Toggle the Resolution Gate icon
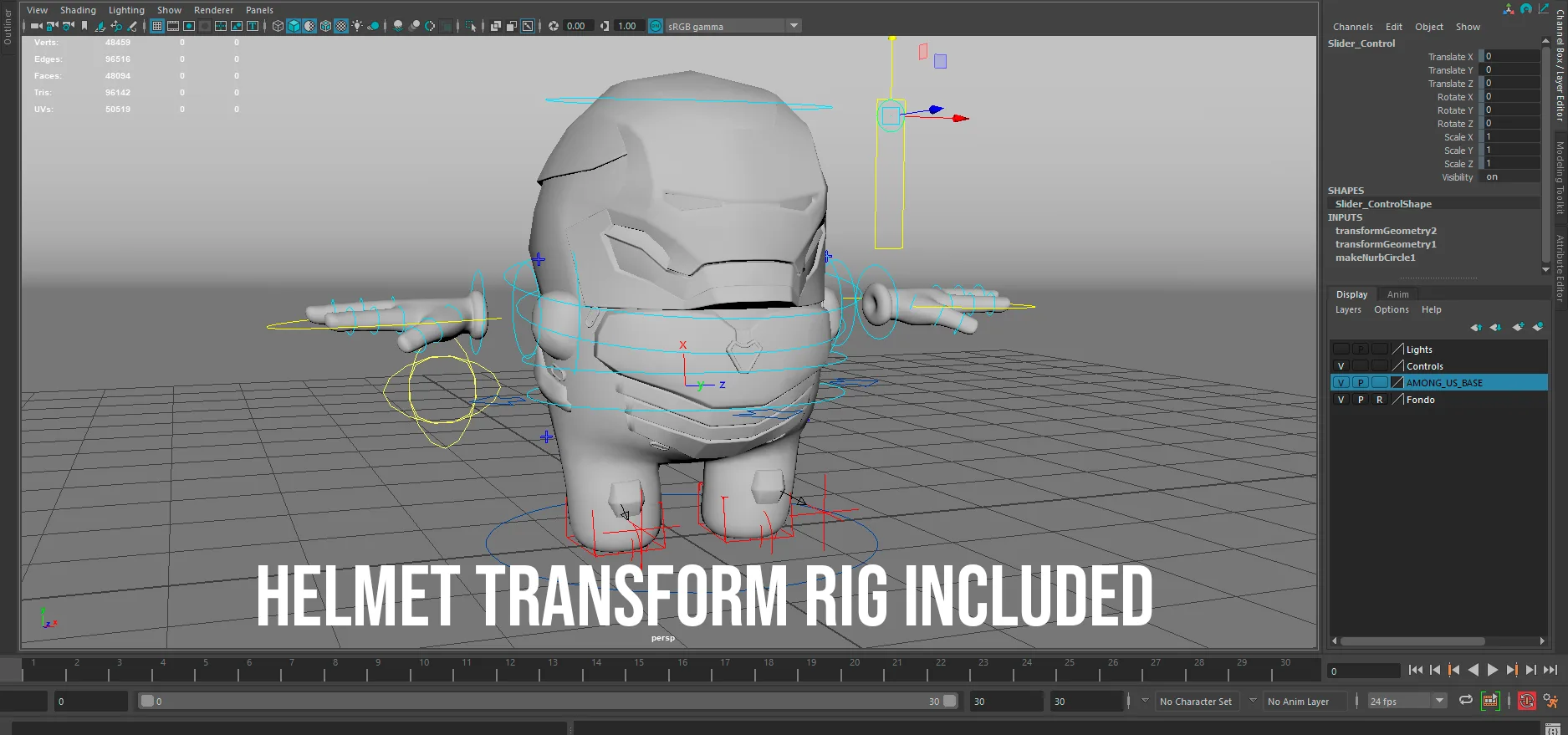The image size is (1568, 735). click(189, 26)
